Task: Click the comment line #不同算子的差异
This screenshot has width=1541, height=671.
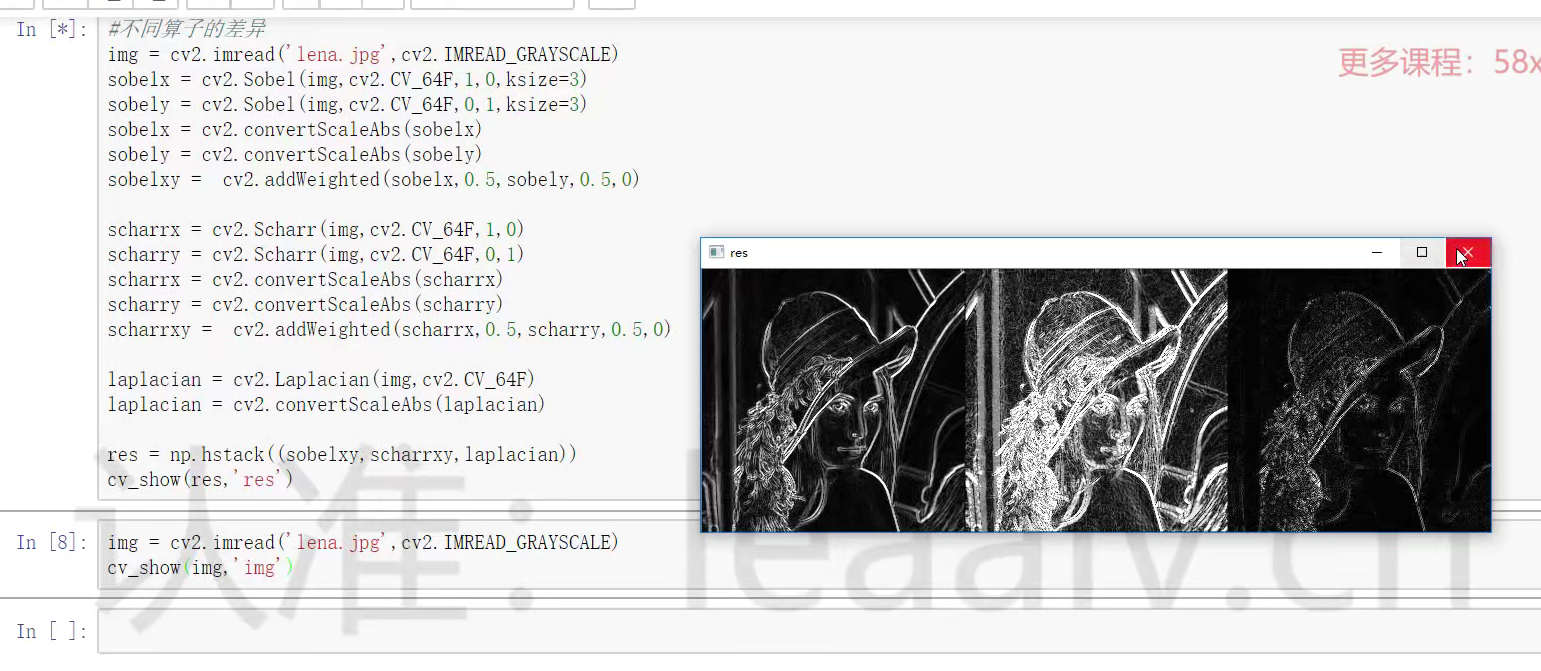Action: point(186,29)
